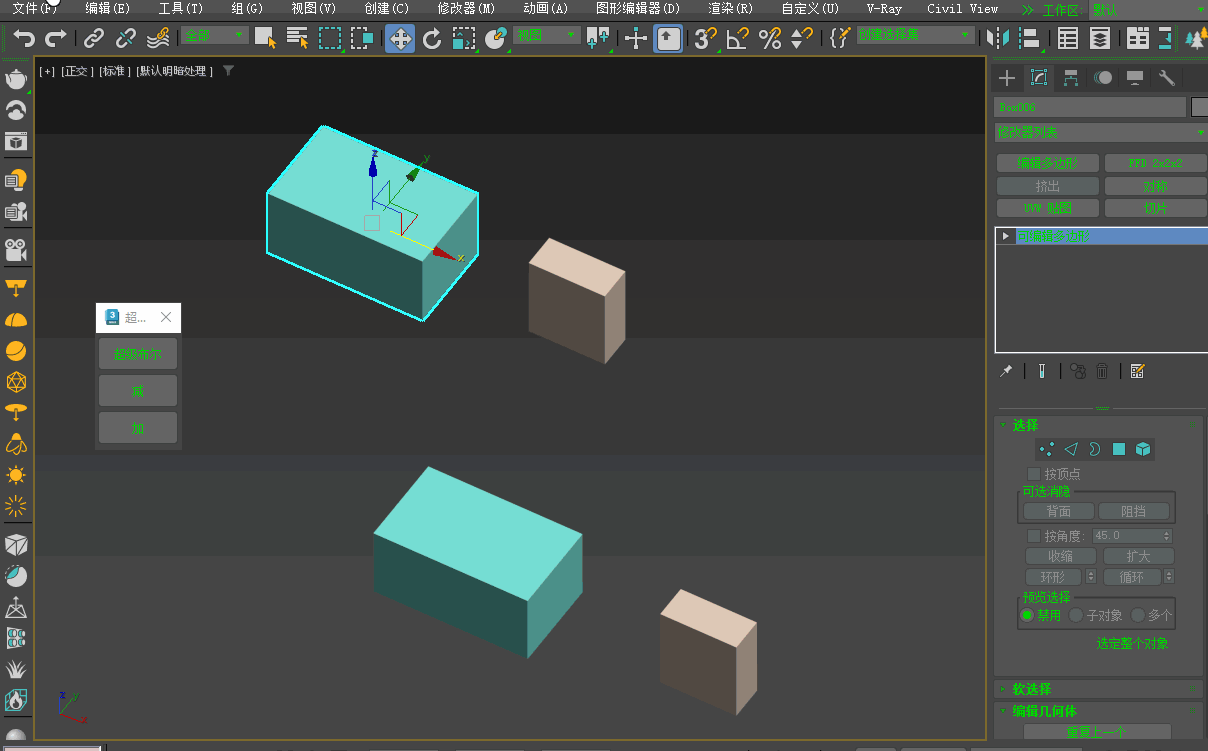Click the Undo arrow in the toolbar

[24, 39]
